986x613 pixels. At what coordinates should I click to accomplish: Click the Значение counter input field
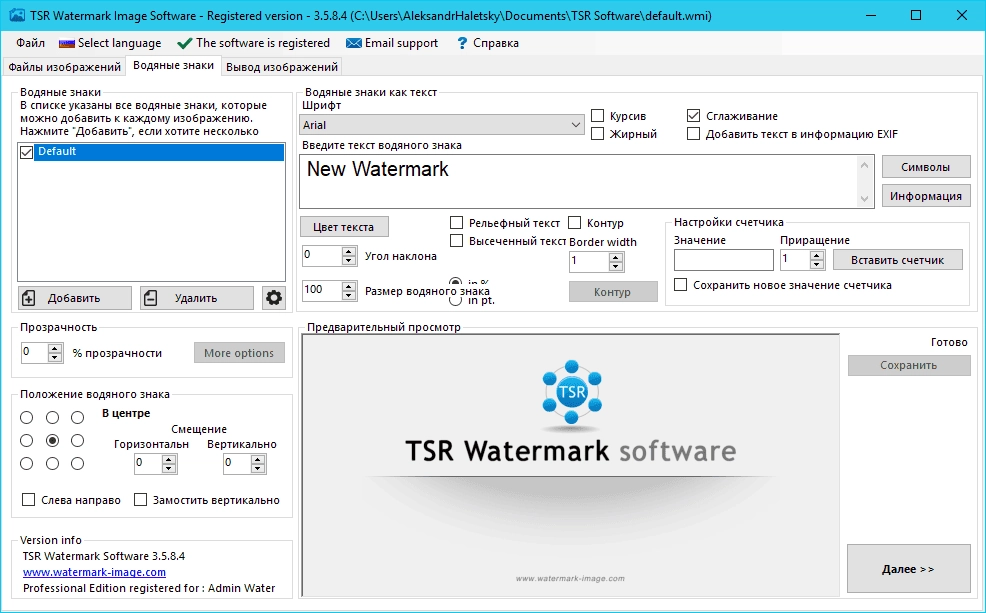click(x=723, y=260)
